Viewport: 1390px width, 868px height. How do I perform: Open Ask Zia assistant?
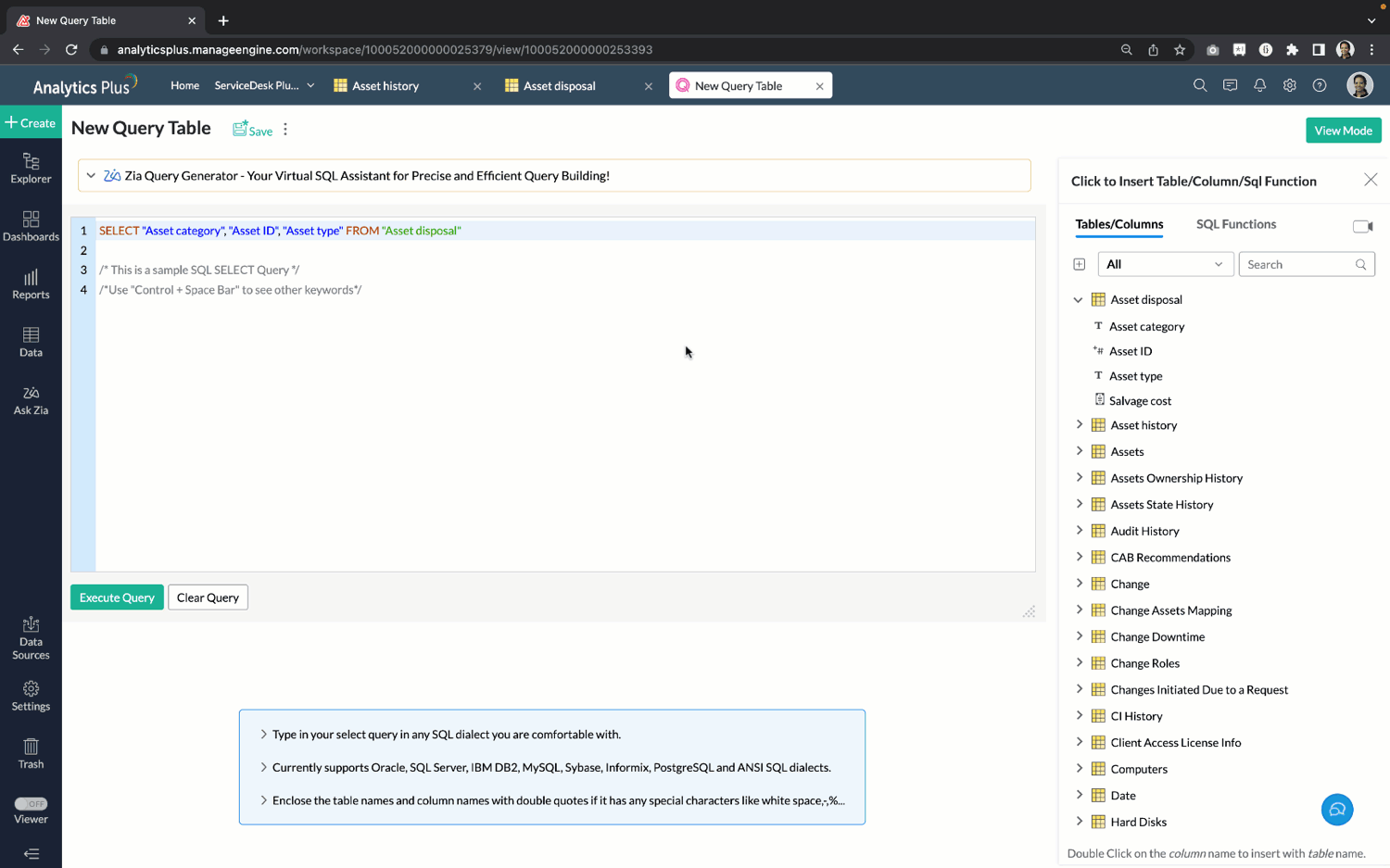click(31, 400)
